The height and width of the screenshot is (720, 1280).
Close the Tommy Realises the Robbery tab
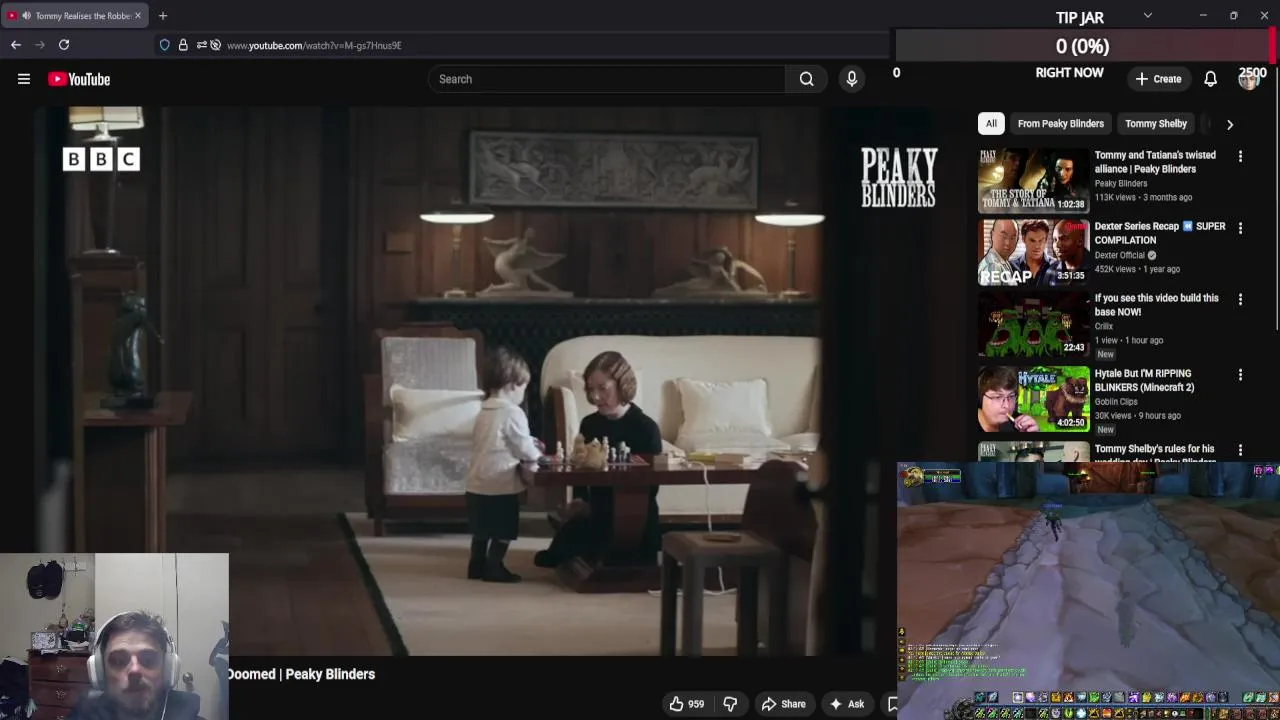pyautogui.click(x=138, y=16)
